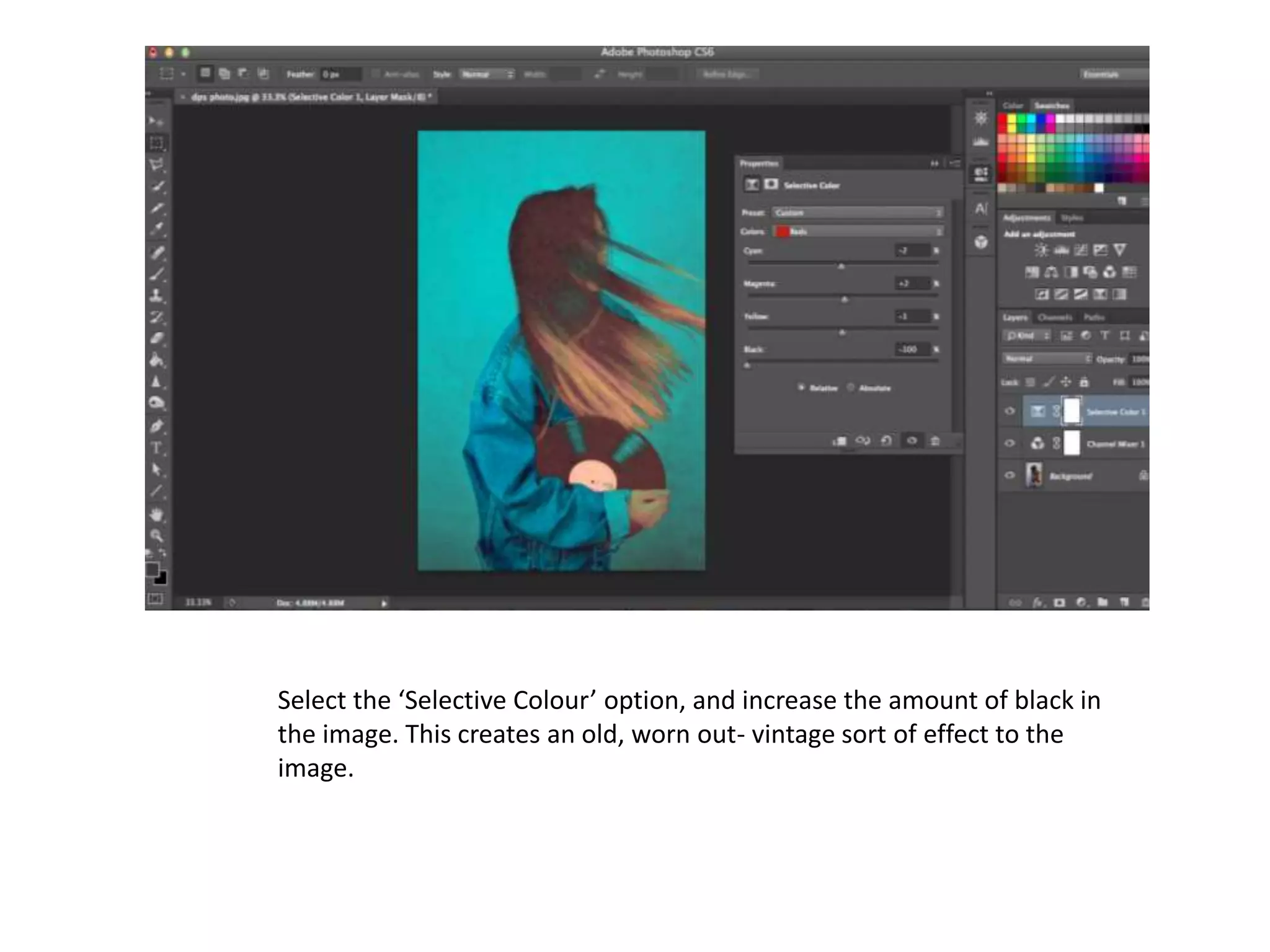Click the layer mask icon in Properties header

(771, 184)
